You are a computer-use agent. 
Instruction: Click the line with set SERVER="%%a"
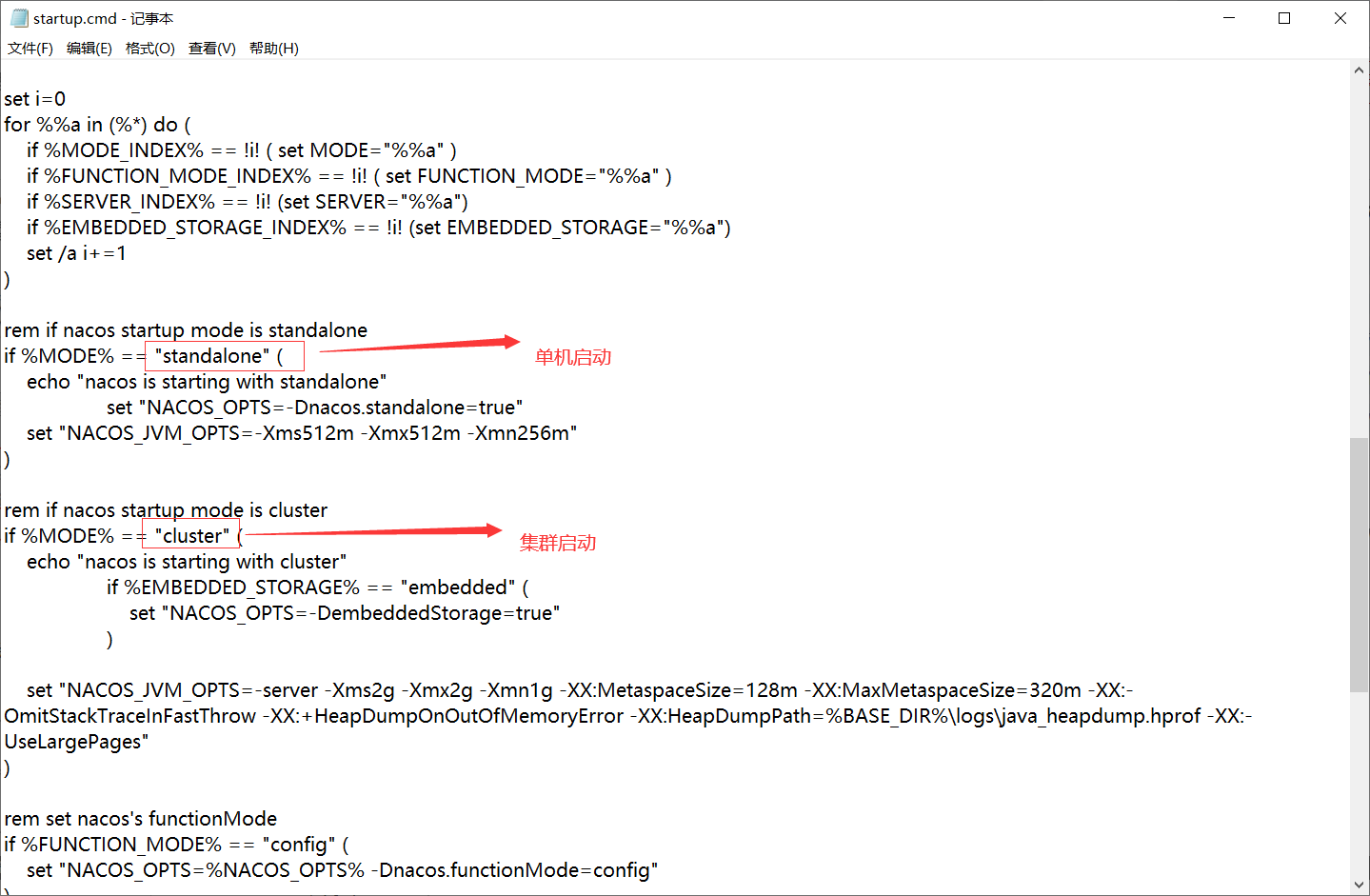tap(248, 202)
